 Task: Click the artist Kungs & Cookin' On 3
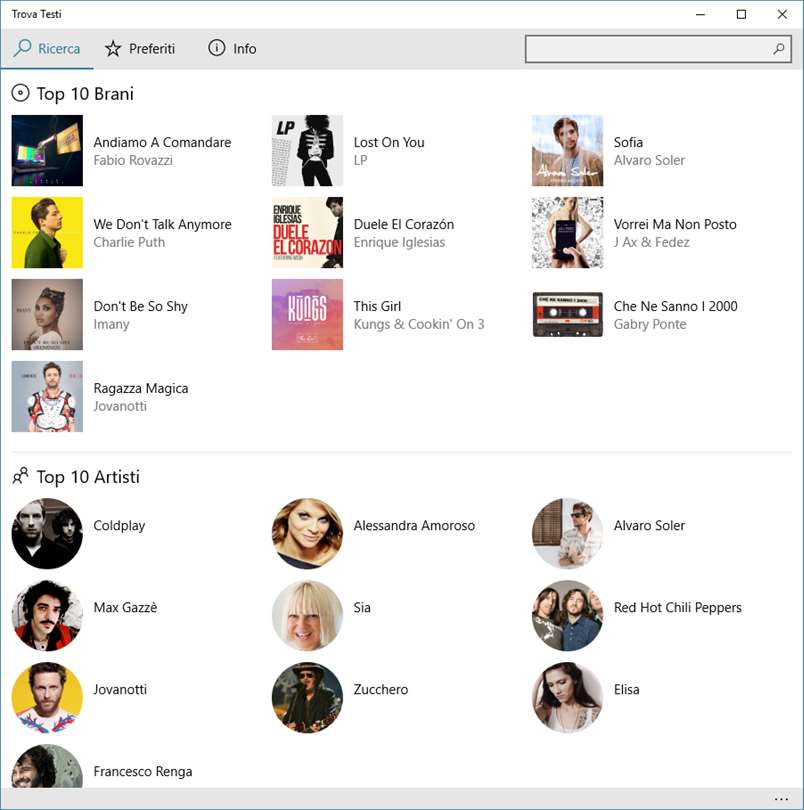coord(419,324)
